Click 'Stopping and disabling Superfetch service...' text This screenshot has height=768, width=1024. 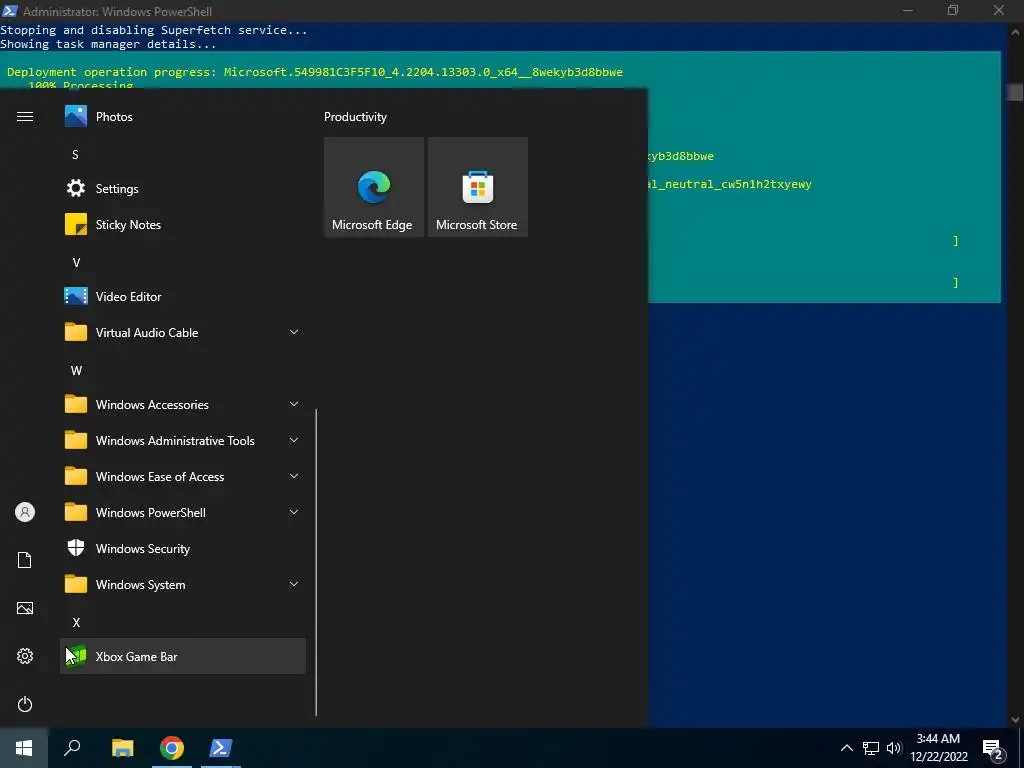pos(153,30)
